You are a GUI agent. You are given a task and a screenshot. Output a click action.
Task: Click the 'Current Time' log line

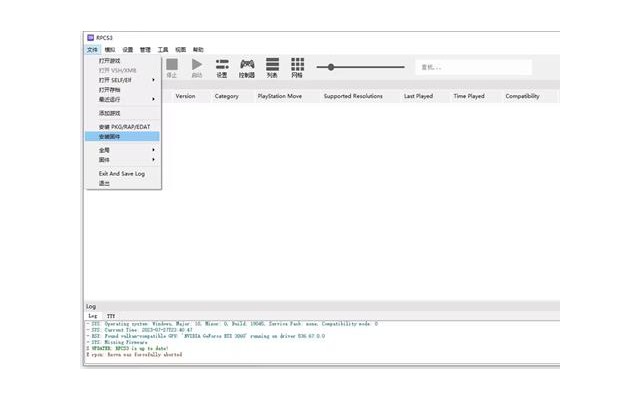[x=140, y=330]
